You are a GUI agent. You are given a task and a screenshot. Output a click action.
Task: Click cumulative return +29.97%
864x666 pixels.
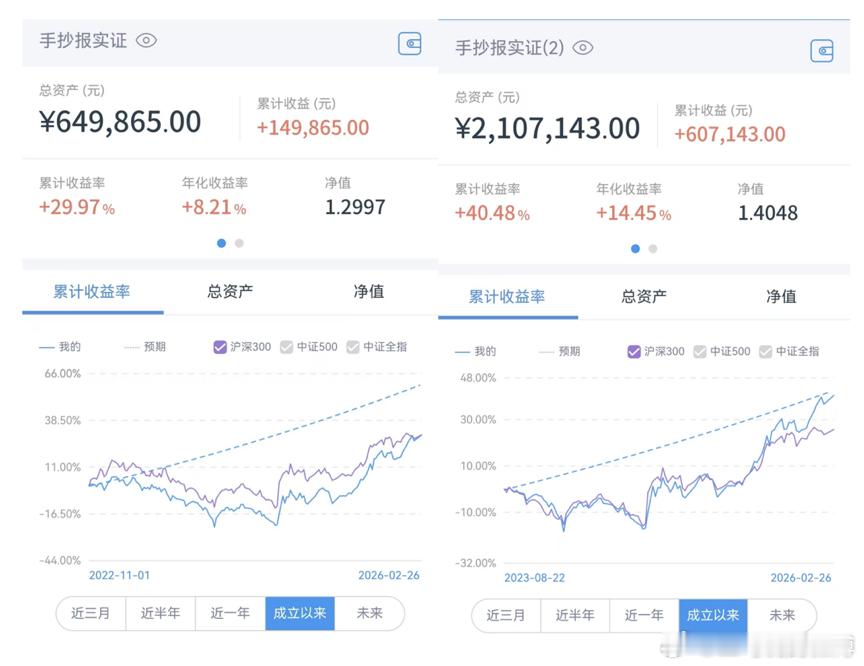(77, 207)
